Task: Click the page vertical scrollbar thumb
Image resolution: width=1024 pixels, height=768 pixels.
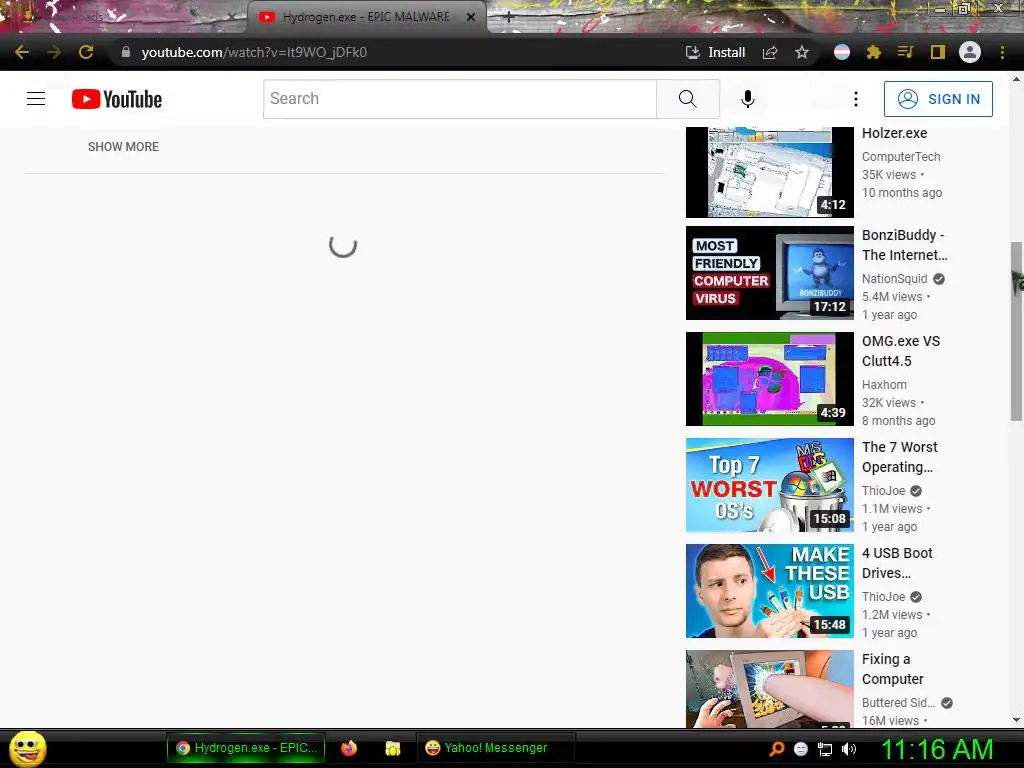Action: 1016,331
